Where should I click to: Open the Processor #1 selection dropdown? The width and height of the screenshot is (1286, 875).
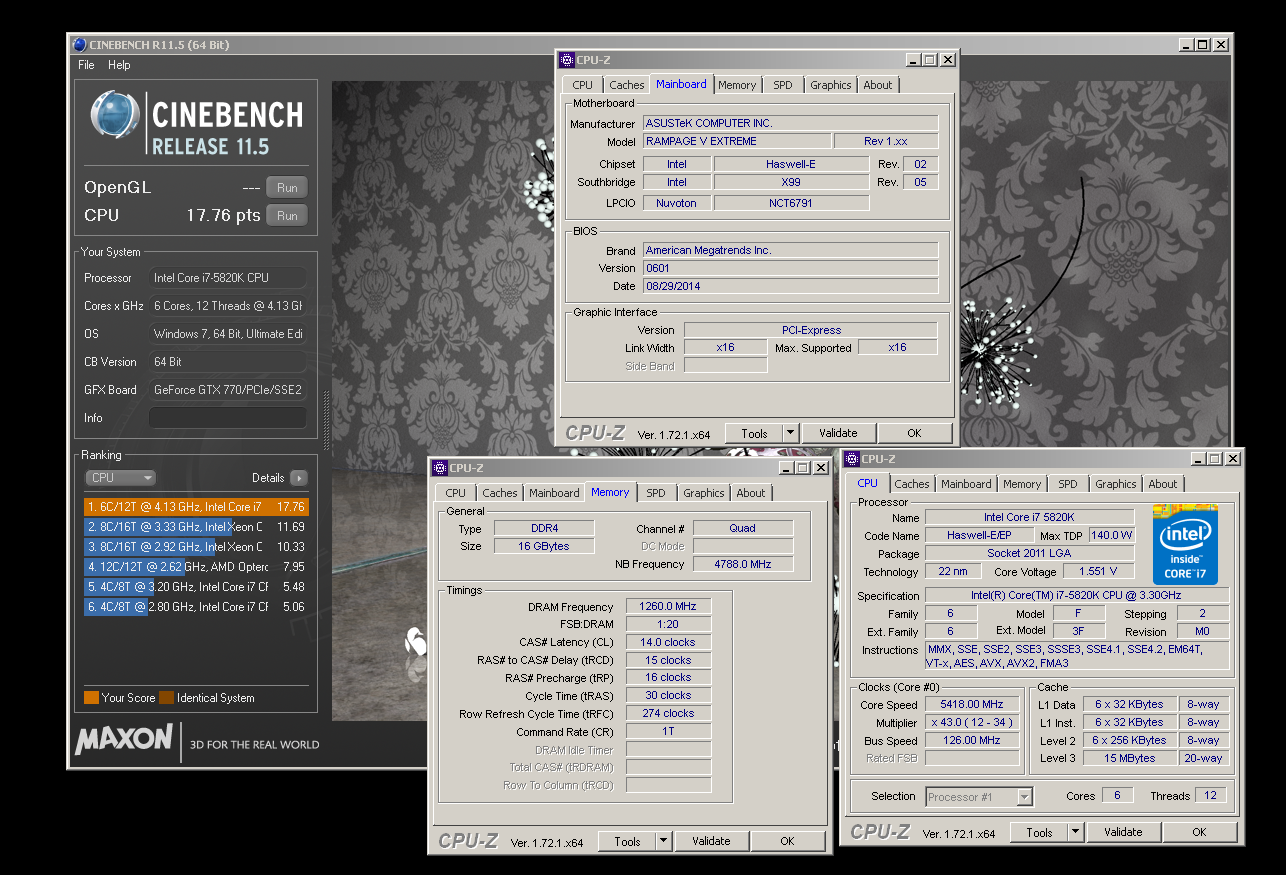pyautogui.click(x=979, y=797)
